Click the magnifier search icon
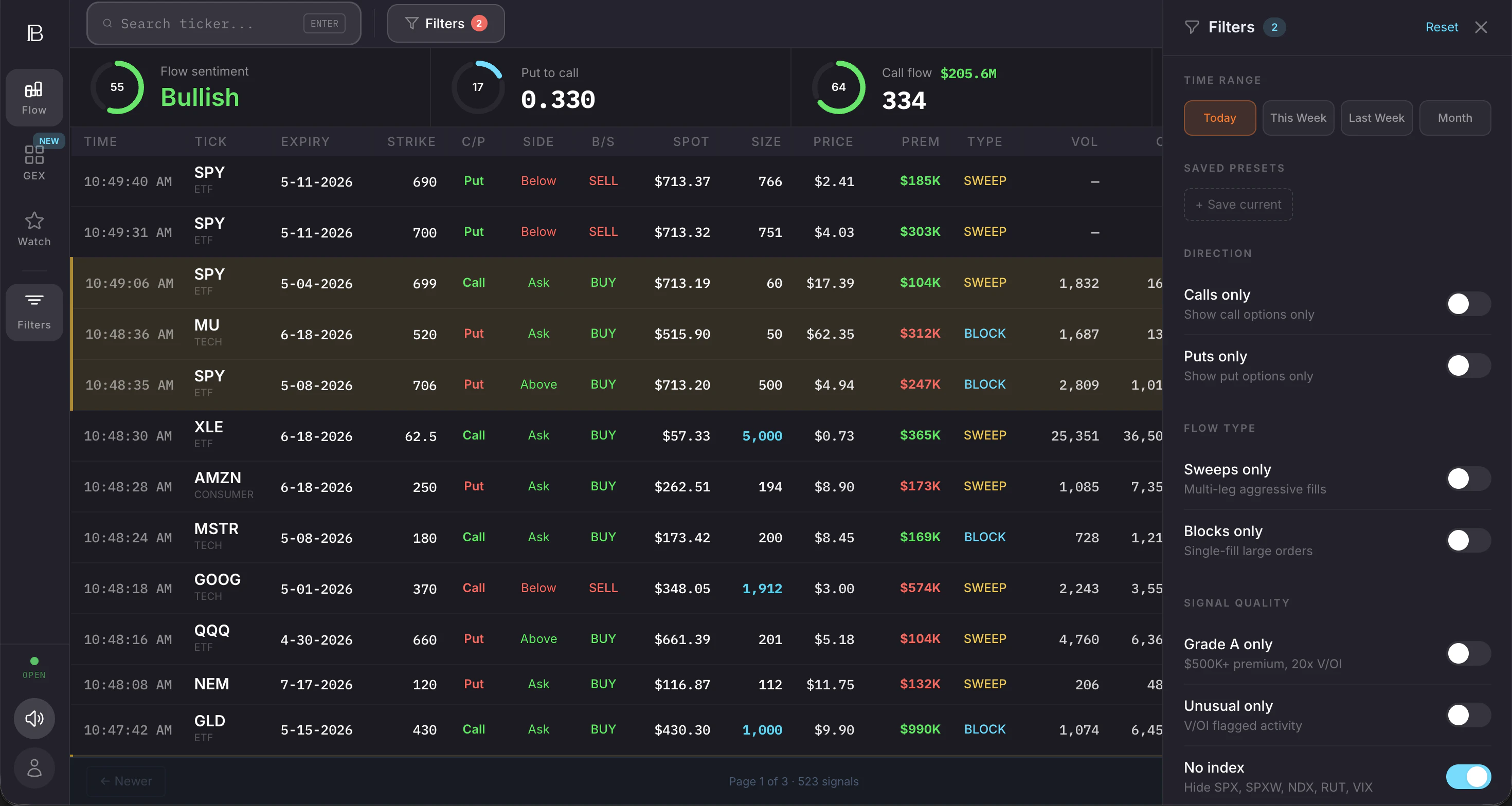 pos(107,24)
